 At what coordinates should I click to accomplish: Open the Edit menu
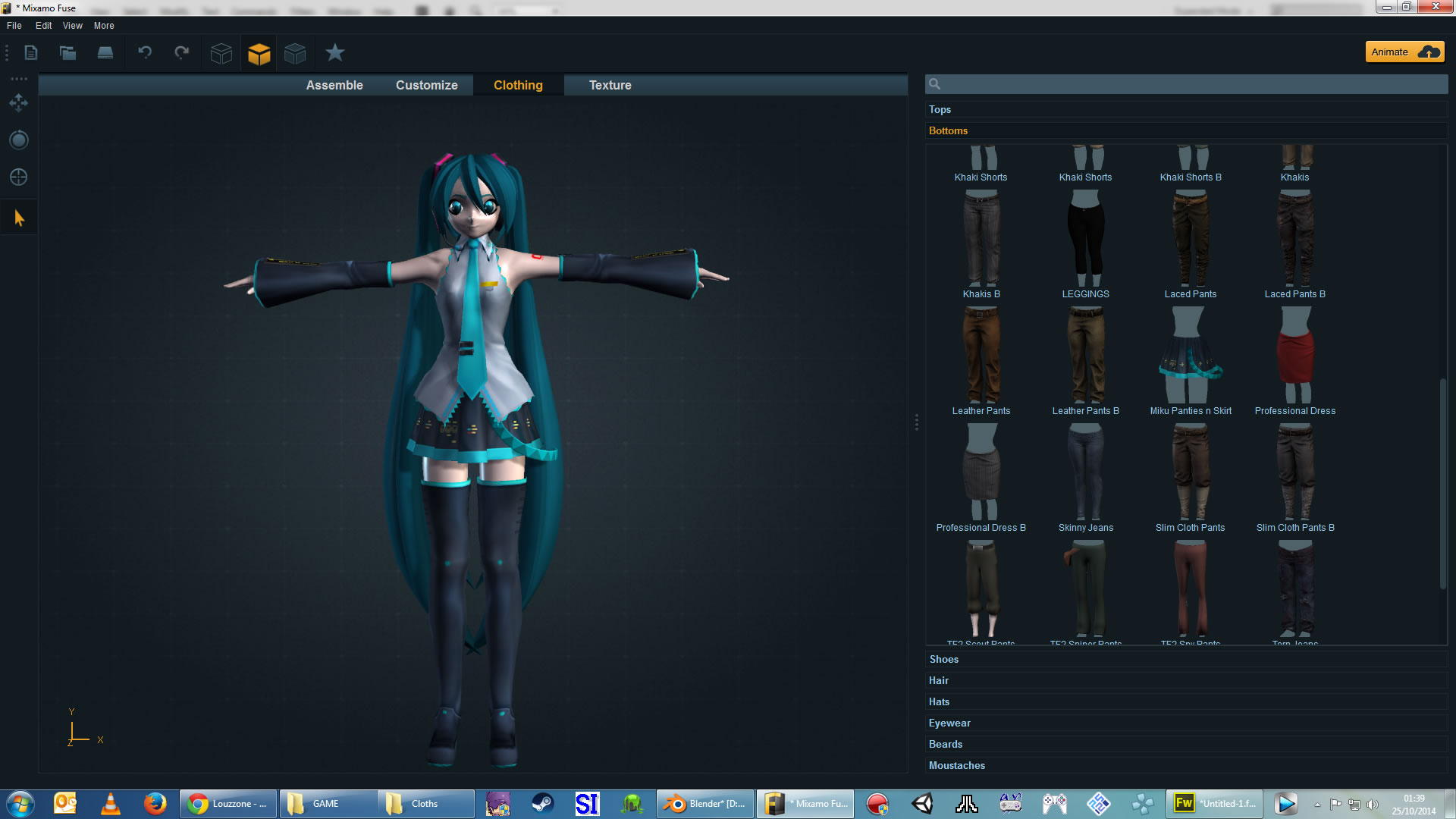pos(43,25)
